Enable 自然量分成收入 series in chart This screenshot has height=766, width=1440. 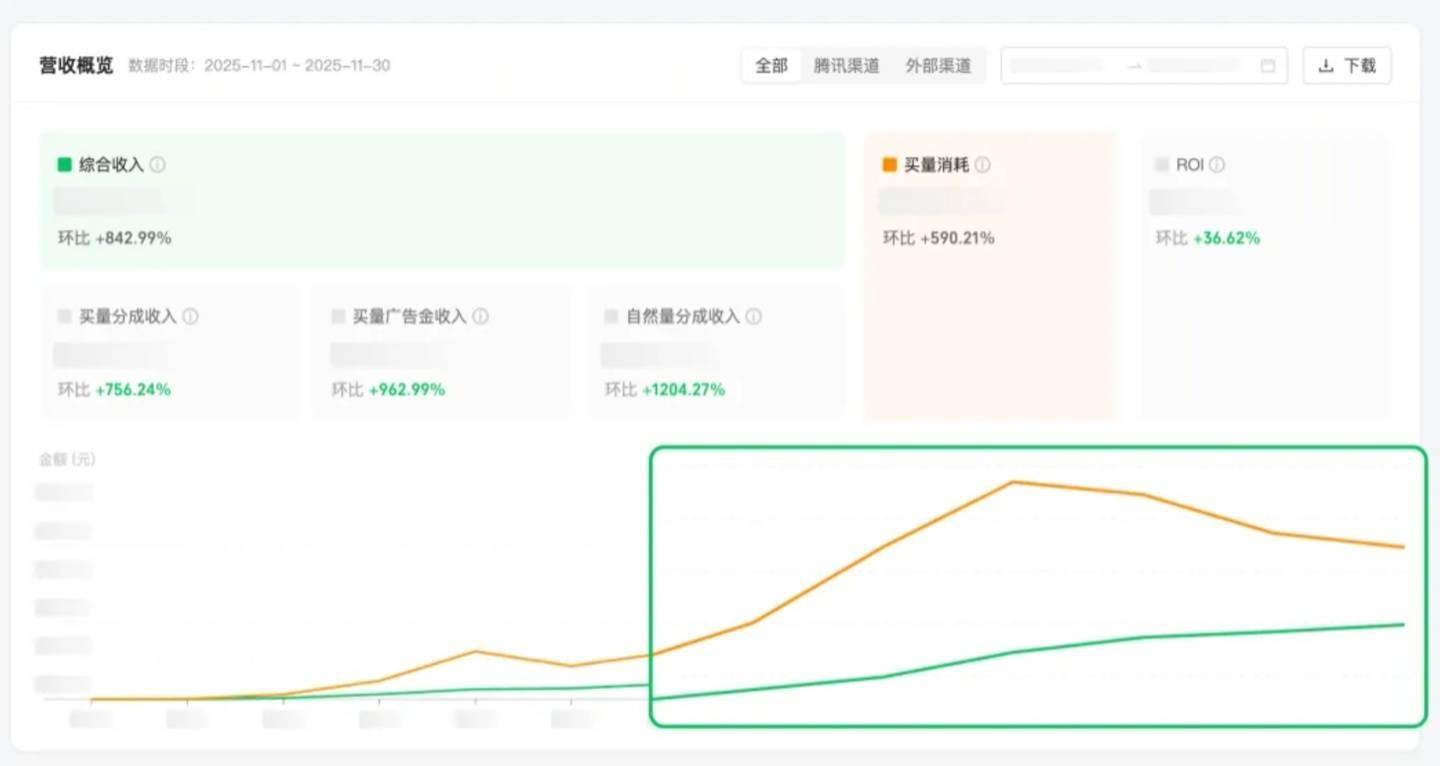pyautogui.click(x=715, y=351)
